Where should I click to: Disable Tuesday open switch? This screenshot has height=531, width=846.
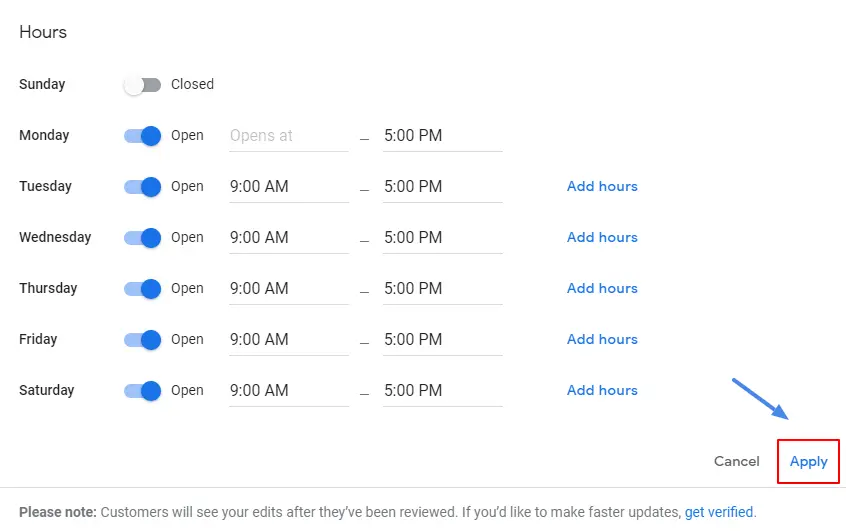point(142,187)
